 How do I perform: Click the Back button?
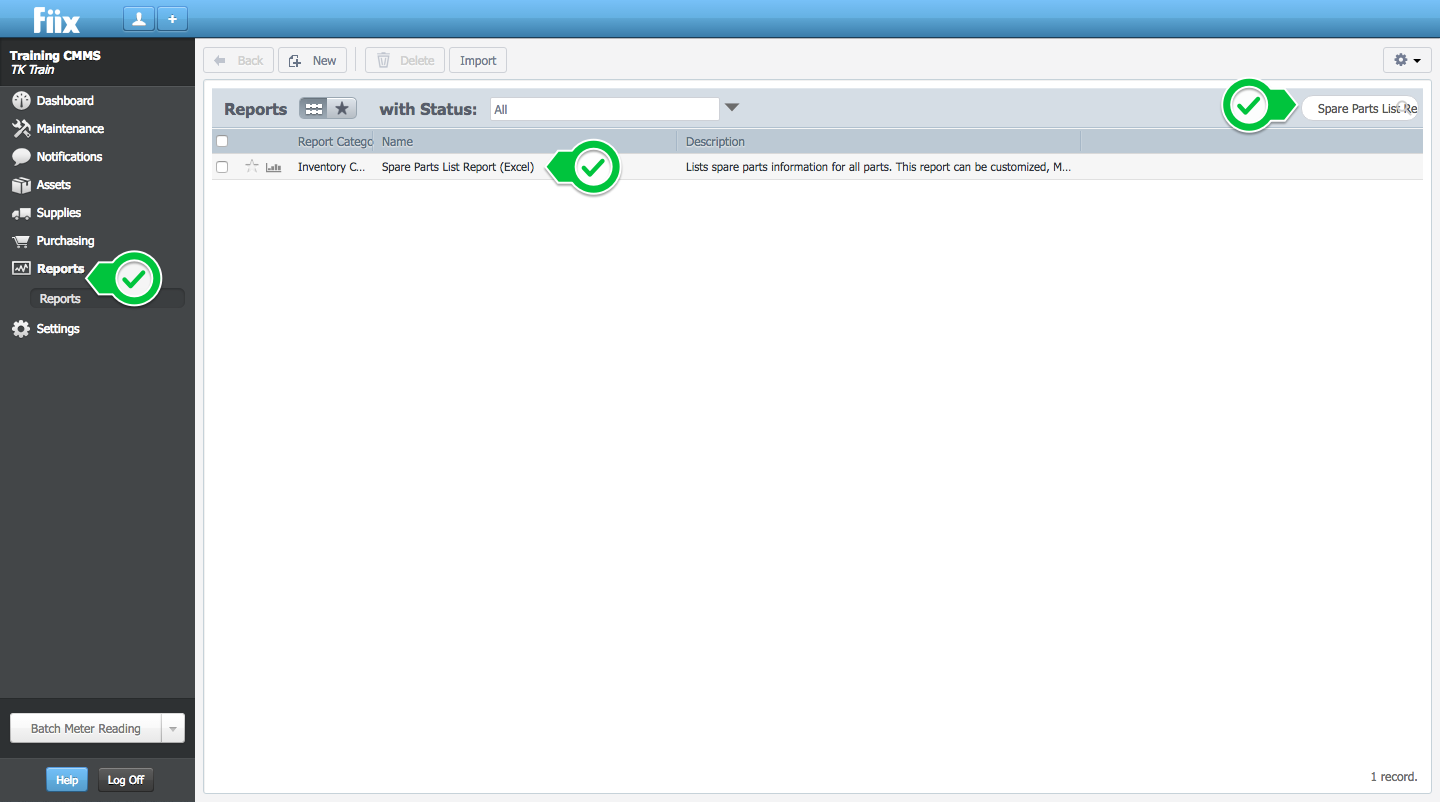pos(238,60)
